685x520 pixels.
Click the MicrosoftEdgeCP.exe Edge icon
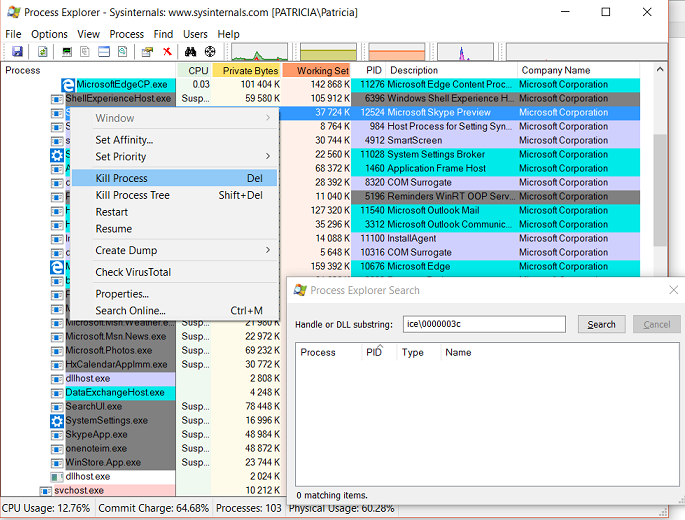(x=68, y=85)
